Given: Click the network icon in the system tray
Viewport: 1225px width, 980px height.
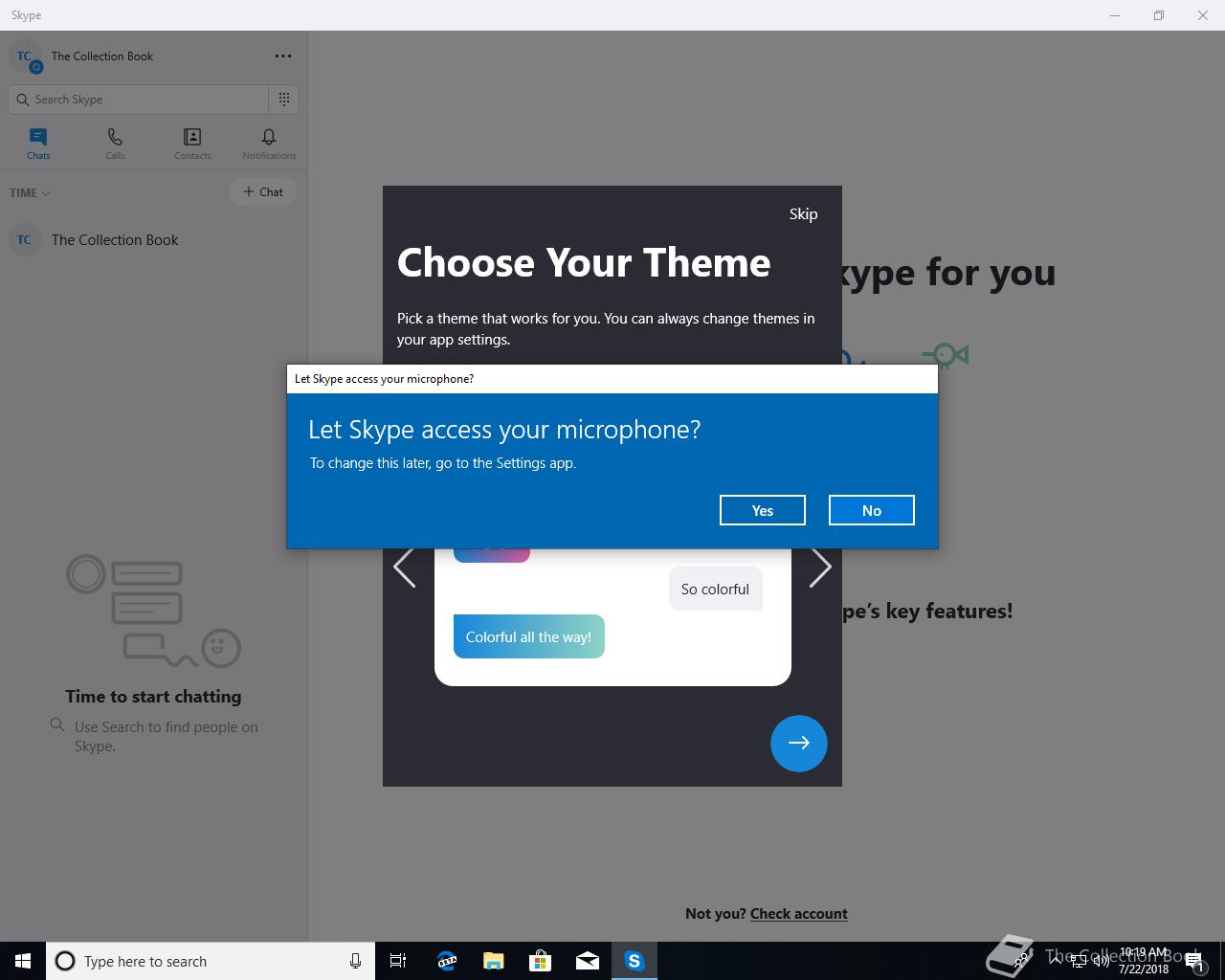Looking at the screenshot, I should tap(1079, 961).
